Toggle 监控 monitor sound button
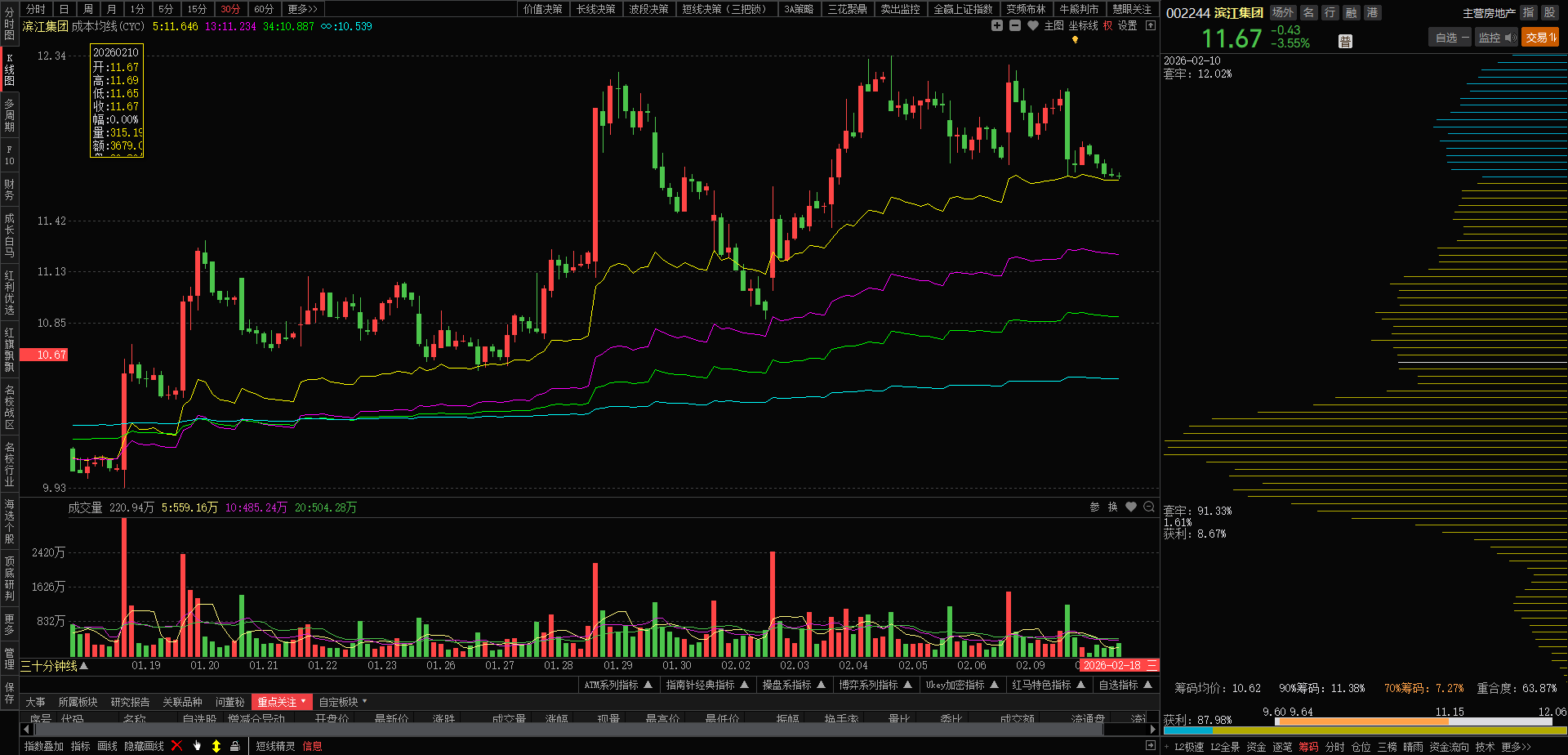This screenshot has height=755, width=1568. (x=1496, y=38)
